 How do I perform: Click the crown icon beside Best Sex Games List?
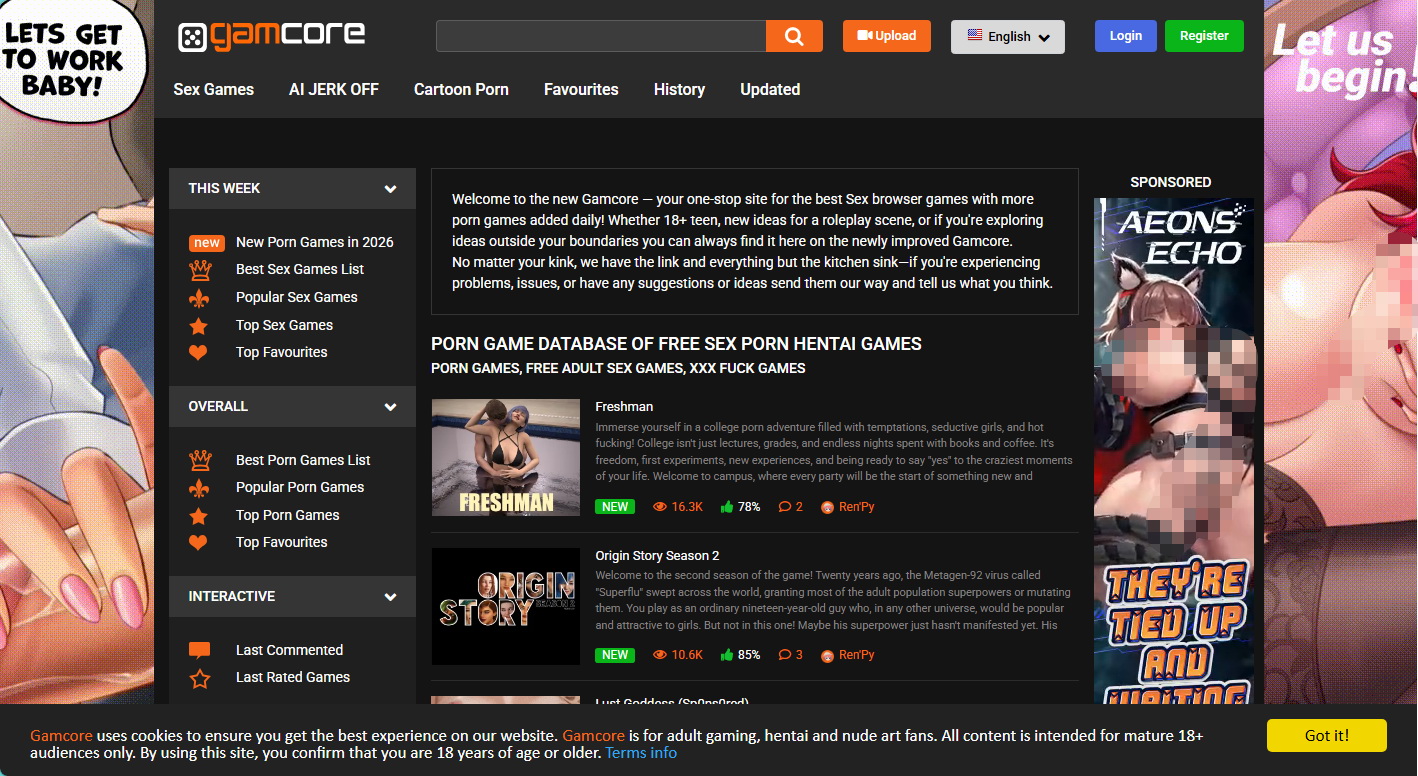(x=200, y=270)
